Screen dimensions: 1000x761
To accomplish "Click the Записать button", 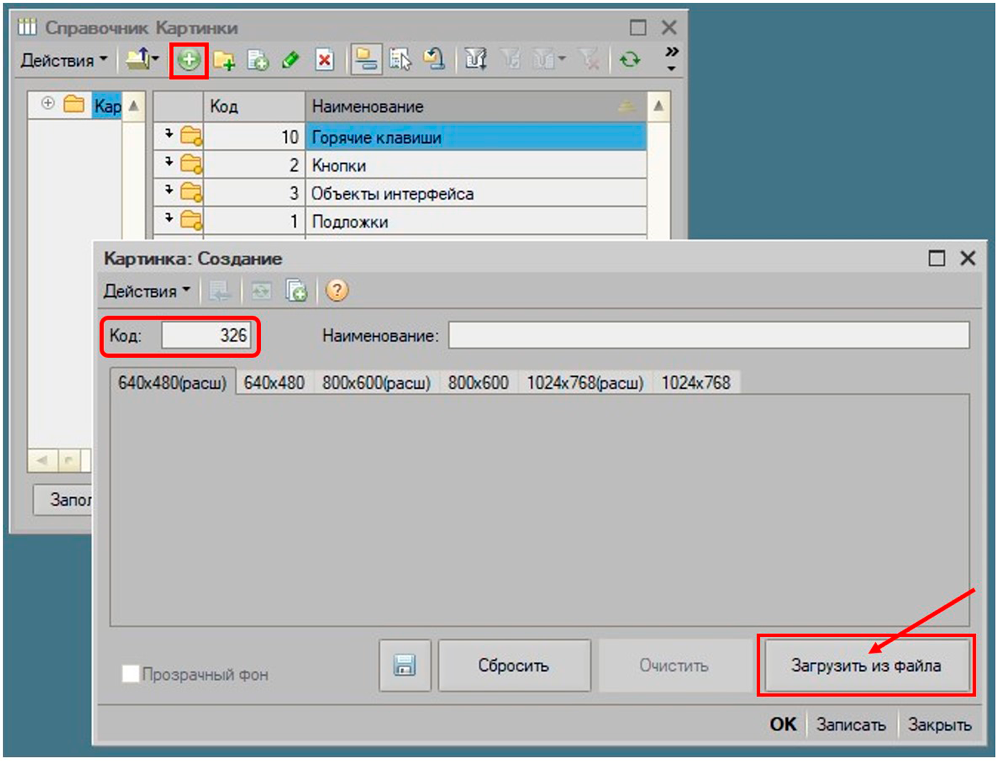I will 851,725.
